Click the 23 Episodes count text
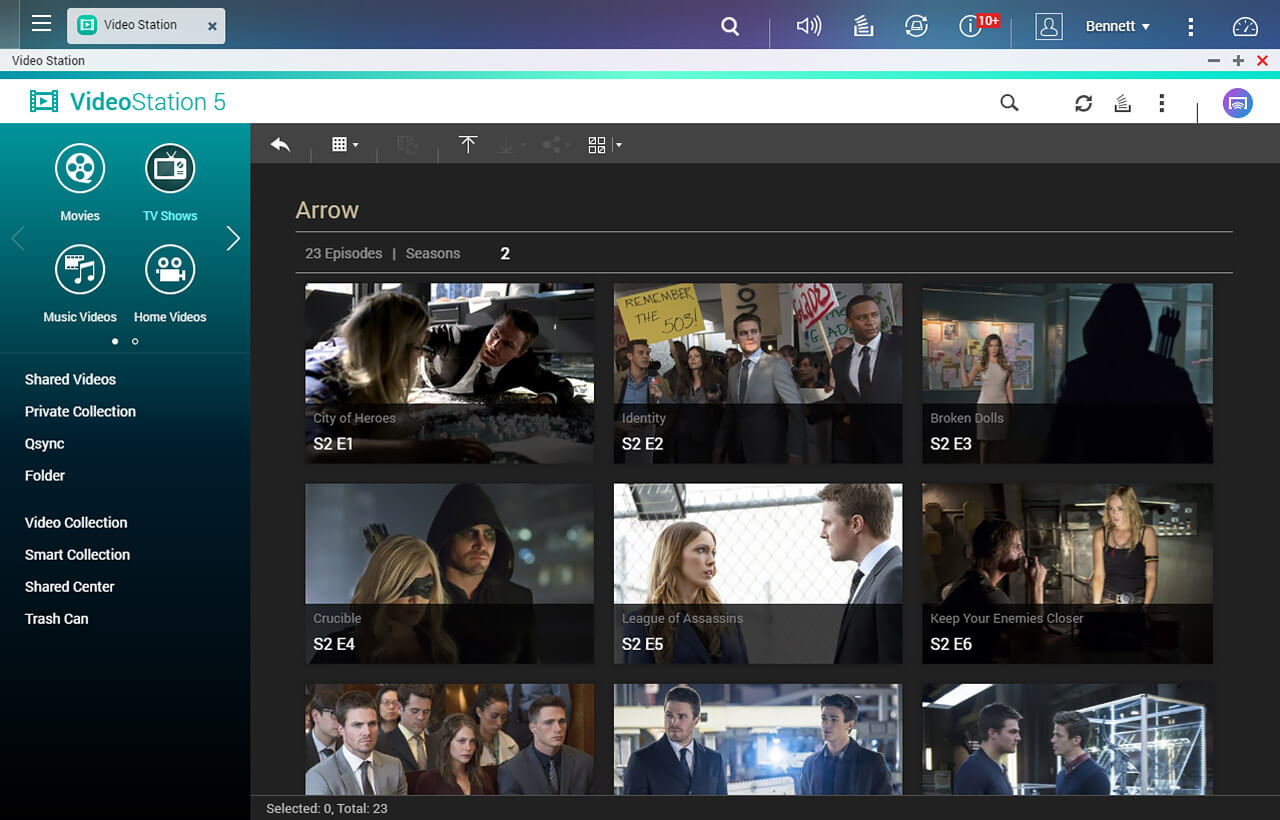The width and height of the screenshot is (1280, 820). pyautogui.click(x=343, y=253)
